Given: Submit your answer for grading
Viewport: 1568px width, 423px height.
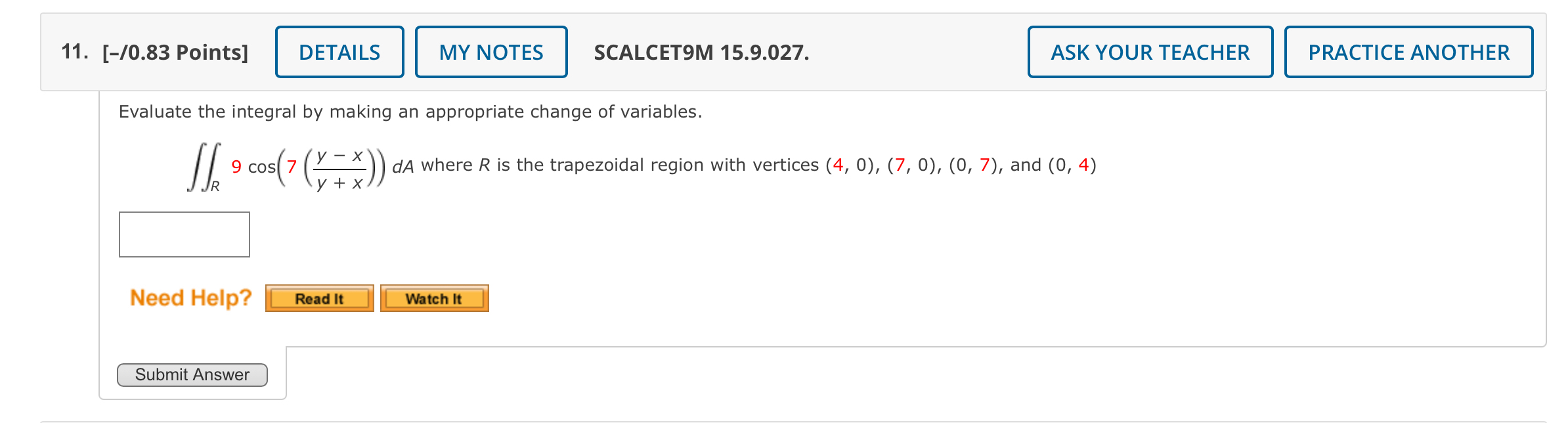Looking at the screenshot, I should click(192, 375).
